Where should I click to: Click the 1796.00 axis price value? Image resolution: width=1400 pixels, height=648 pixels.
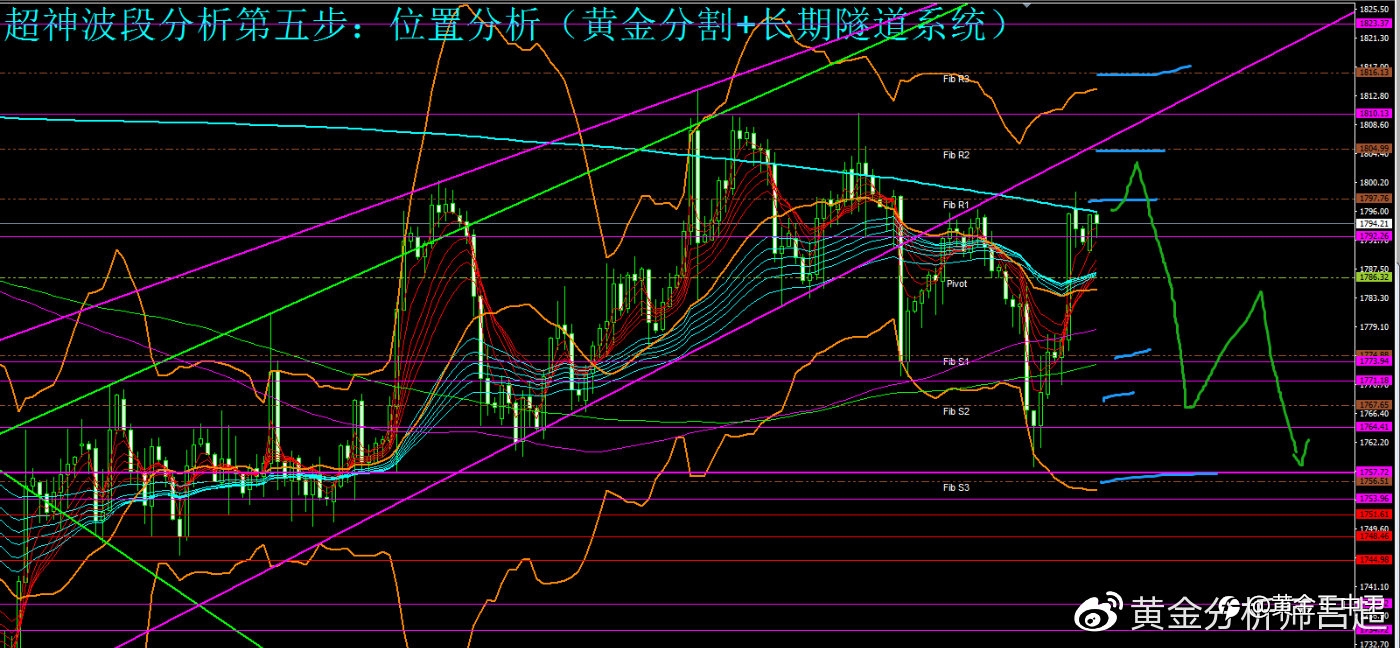(1374, 212)
